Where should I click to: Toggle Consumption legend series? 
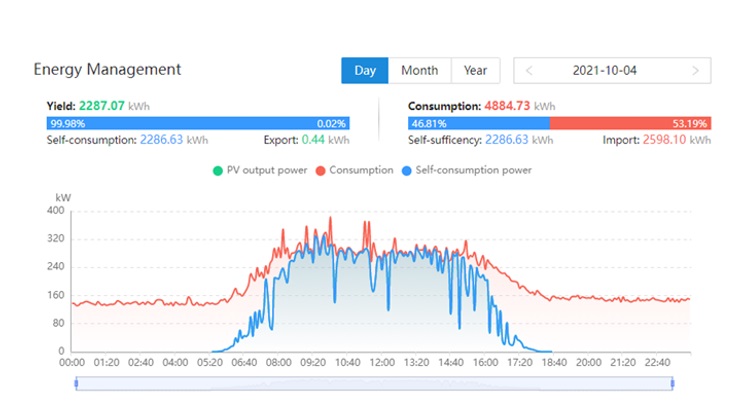[354, 170]
